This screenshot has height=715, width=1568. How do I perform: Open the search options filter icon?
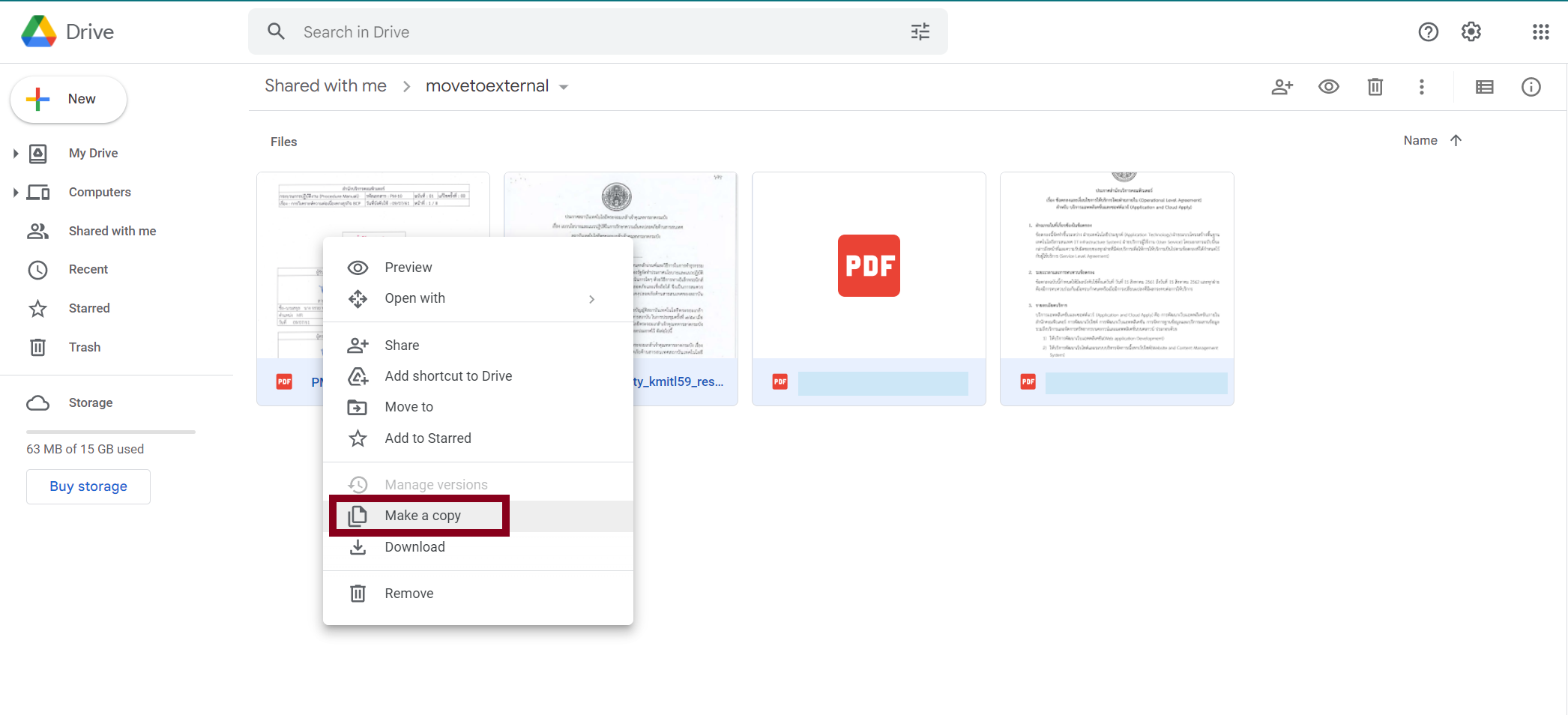coord(920,31)
